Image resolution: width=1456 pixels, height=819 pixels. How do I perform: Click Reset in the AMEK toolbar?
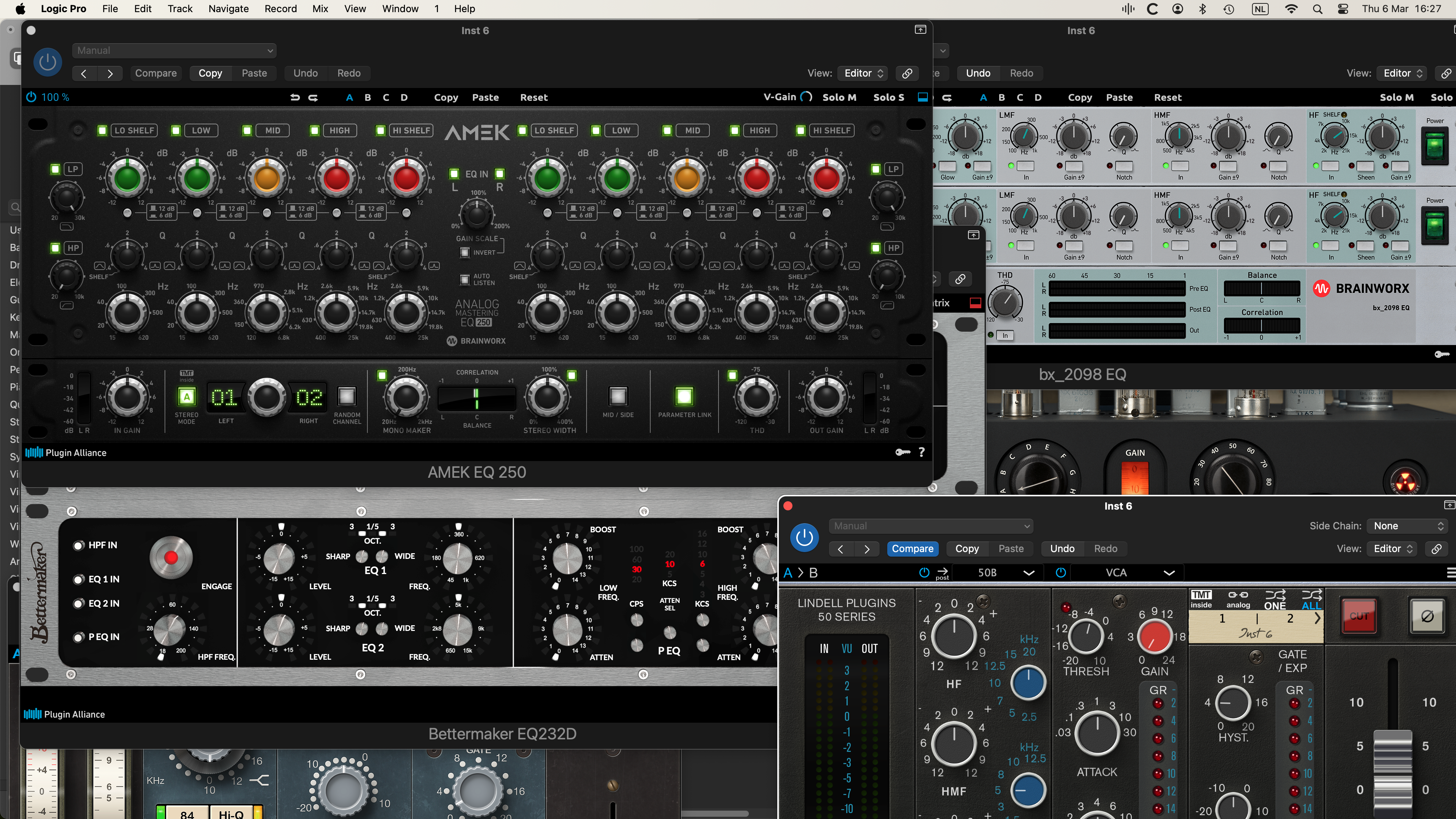(533, 97)
